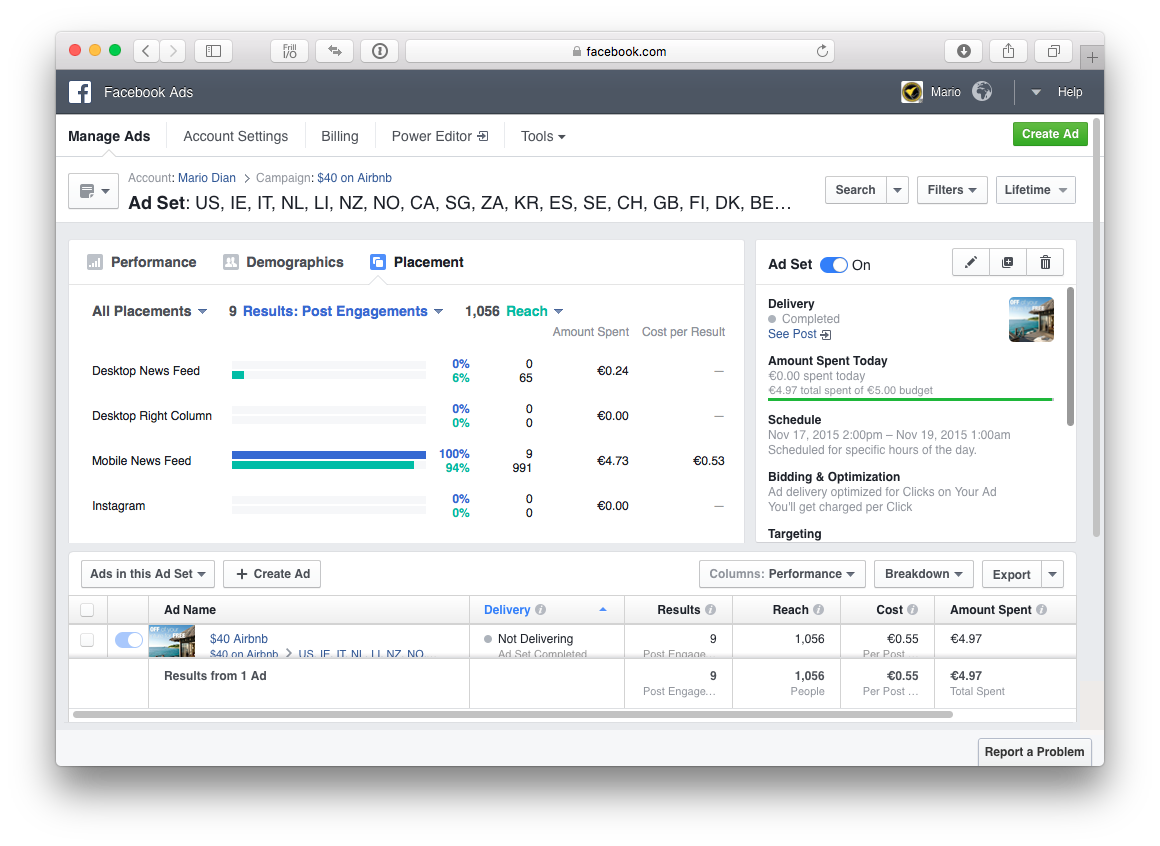The width and height of the screenshot is (1160, 846).
Task: Edit the ad set with the pencil icon
Action: click(971, 263)
